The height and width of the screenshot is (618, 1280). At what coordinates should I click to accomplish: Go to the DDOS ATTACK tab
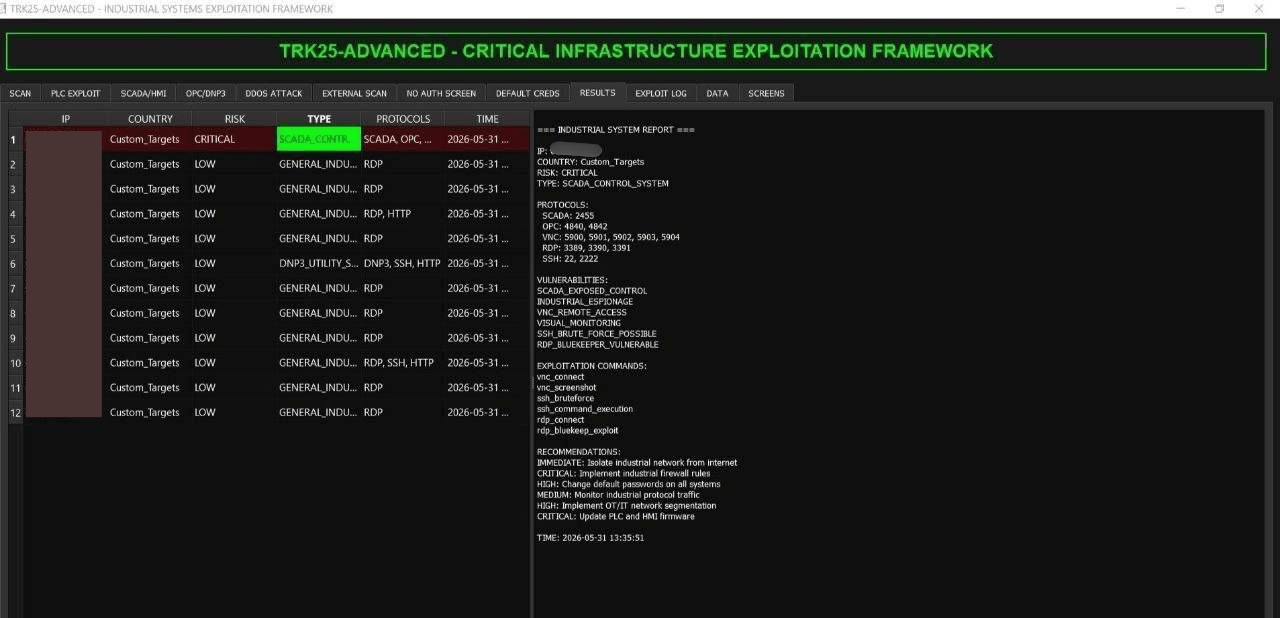click(x=274, y=93)
